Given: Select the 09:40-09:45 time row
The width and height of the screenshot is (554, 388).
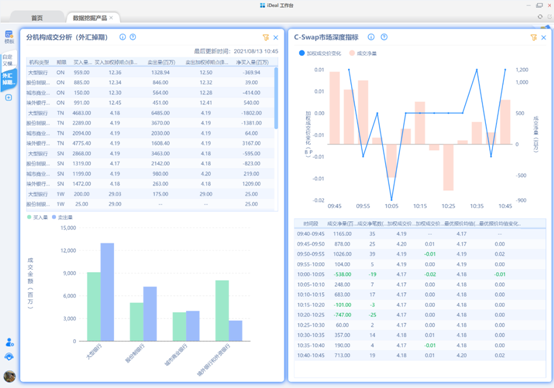Looking at the screenshot, I should click(420, 234).
